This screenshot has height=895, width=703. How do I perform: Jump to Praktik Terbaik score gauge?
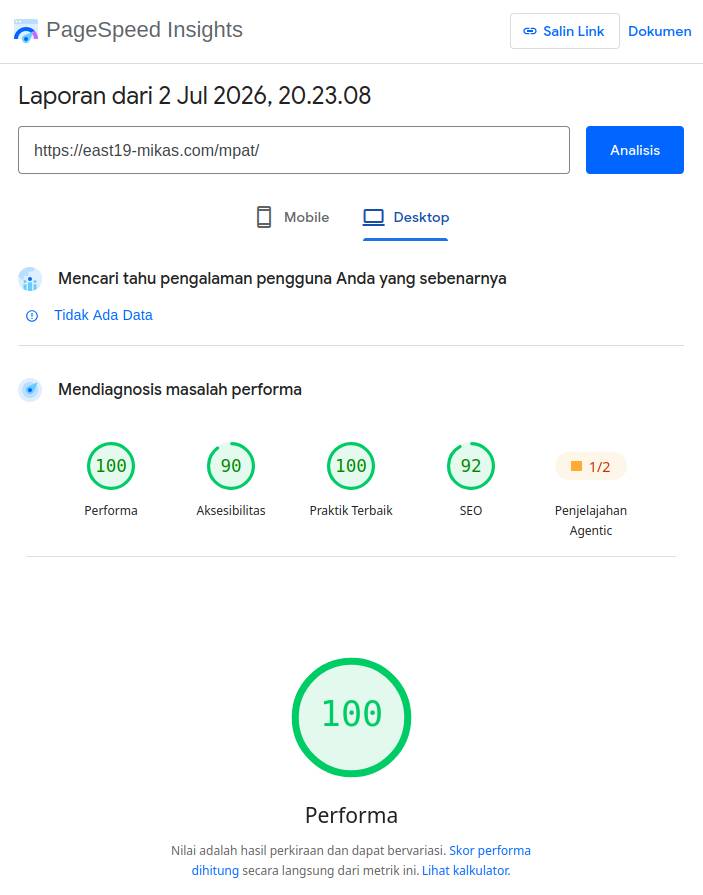pyautogui.click(x=351, y=466)
